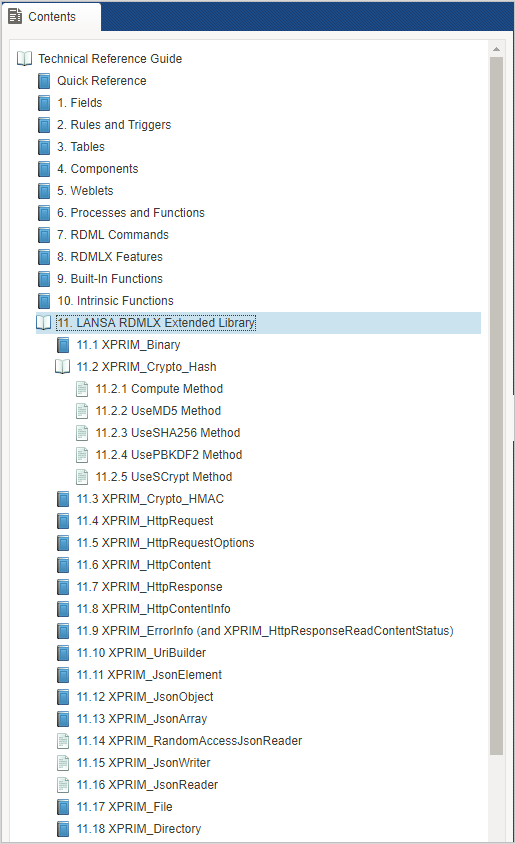This screenshot has height=844, width=516.
Task: Click the book icon next to 11.17 XPRIM_File
Action: [x=63, y=807]
